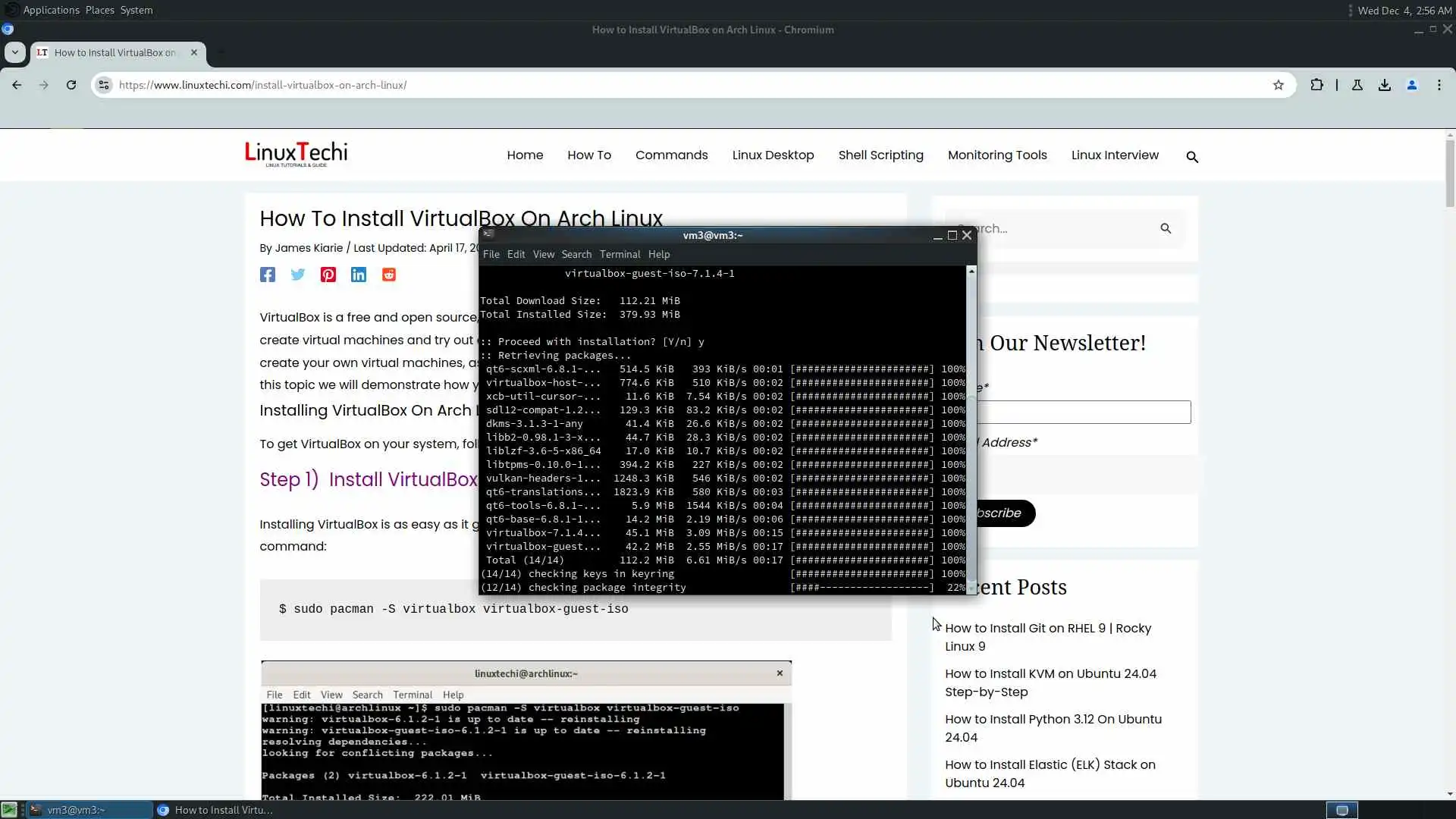Click the Facebook share icon
The width and height of the screenshot is (1456, 819).
pyautogui.click(x=267, y=275)
